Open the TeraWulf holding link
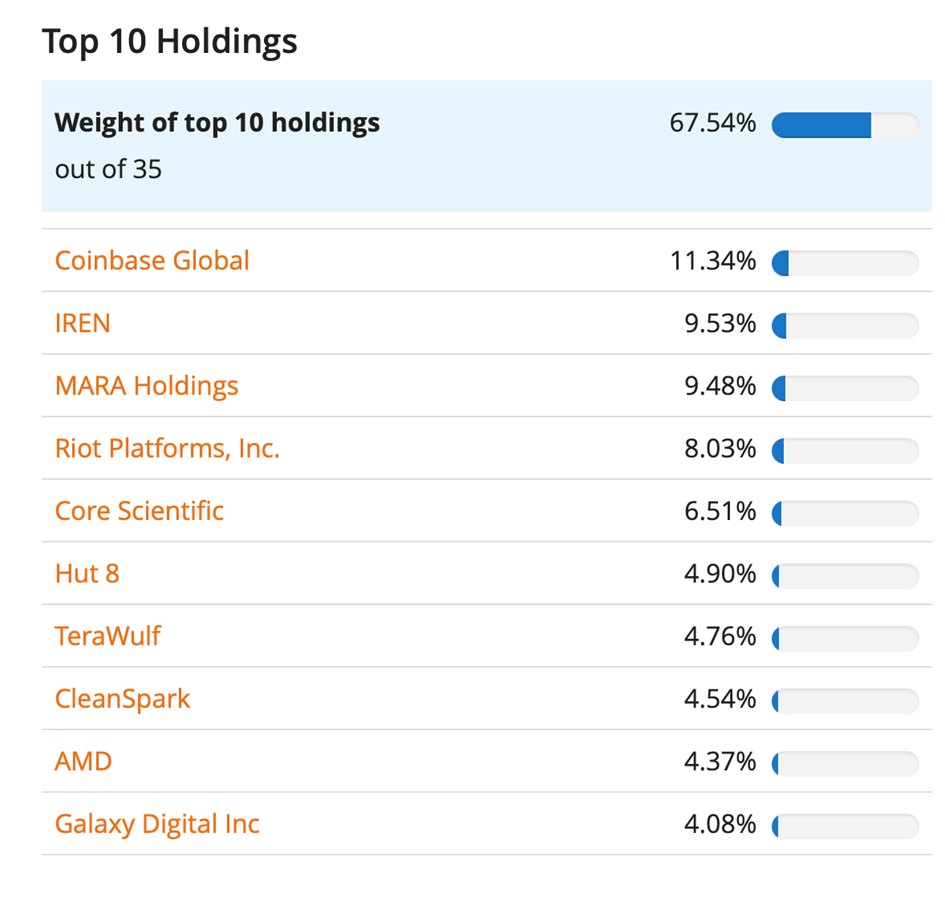This screenshot has width=945, height=902. pos(107,636)
